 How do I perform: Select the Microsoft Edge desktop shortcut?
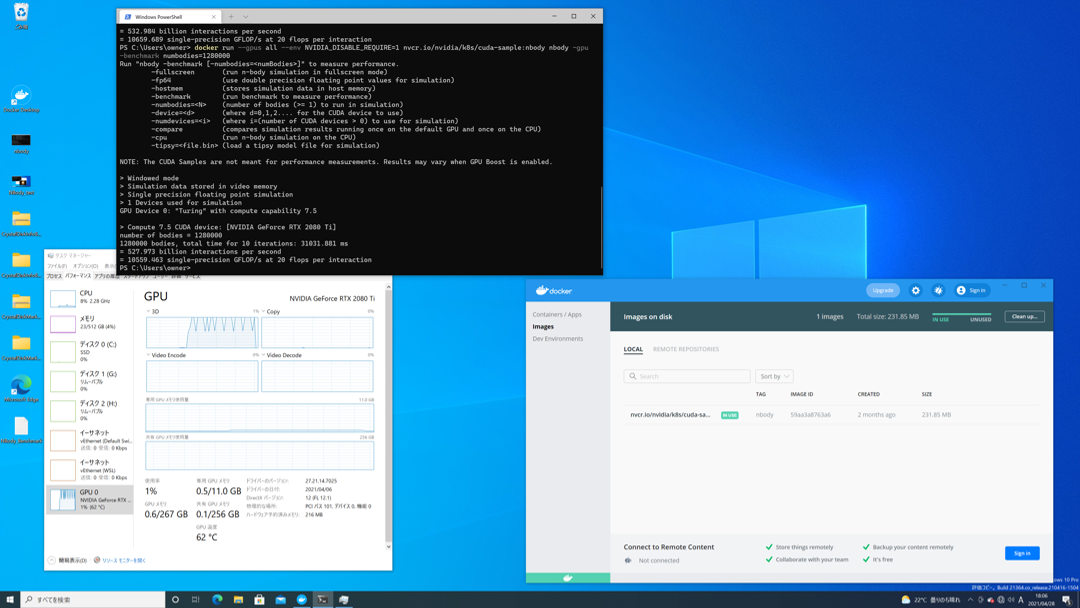(21, 388)
